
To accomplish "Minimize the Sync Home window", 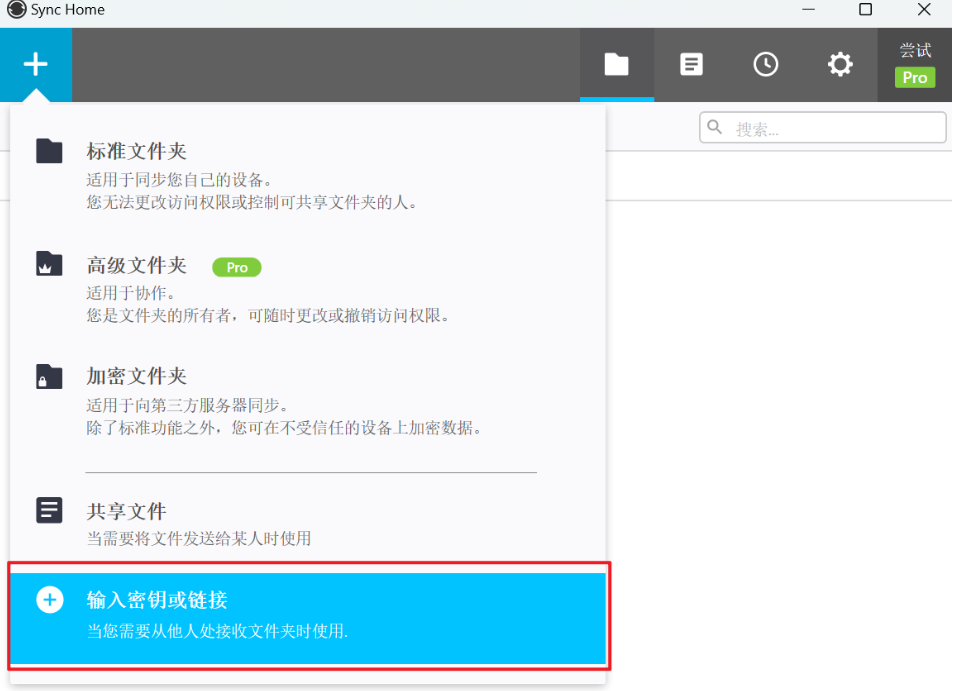I will pos(808,10).
